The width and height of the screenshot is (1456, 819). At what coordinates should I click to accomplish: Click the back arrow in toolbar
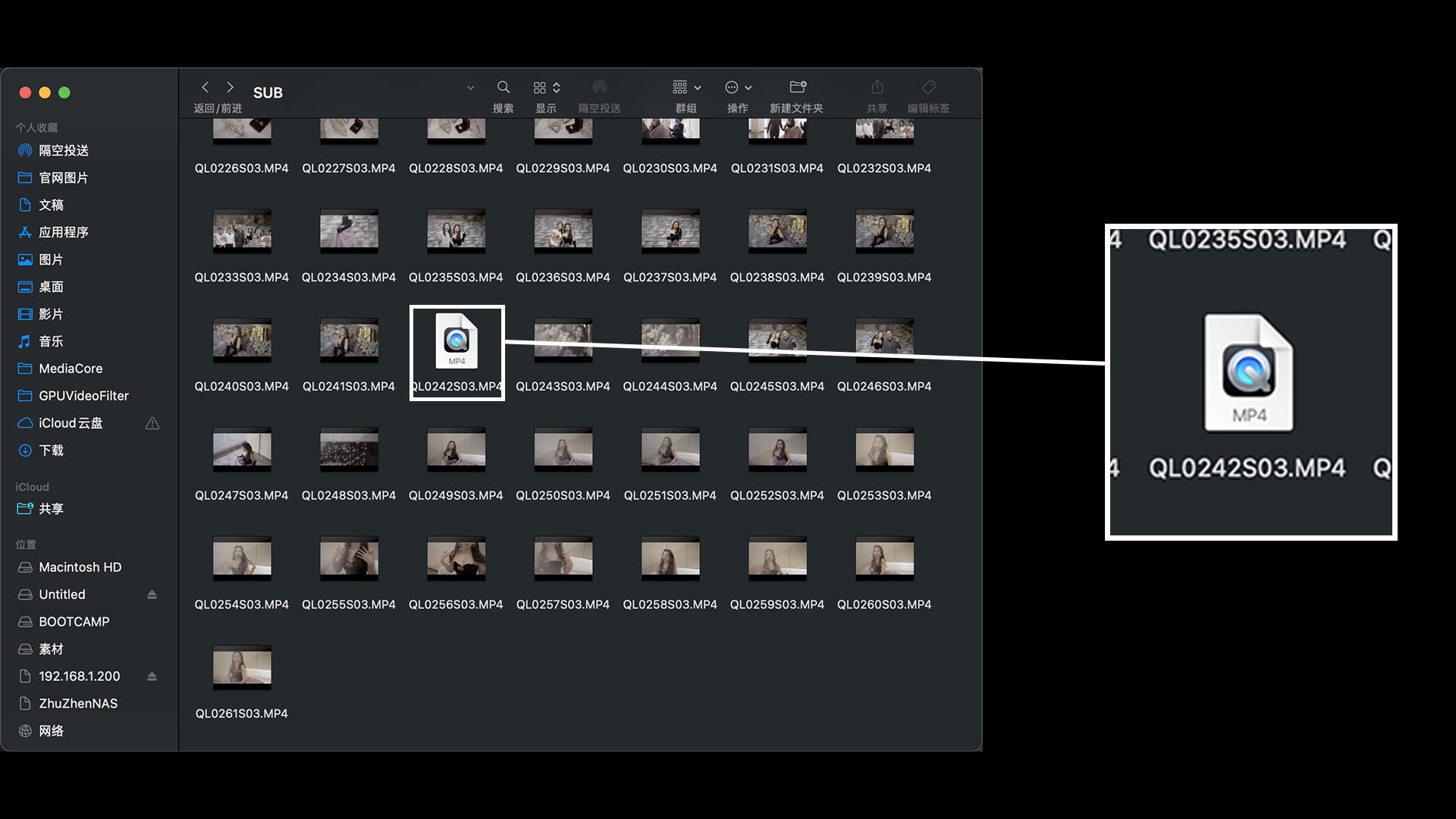point(205,87)
